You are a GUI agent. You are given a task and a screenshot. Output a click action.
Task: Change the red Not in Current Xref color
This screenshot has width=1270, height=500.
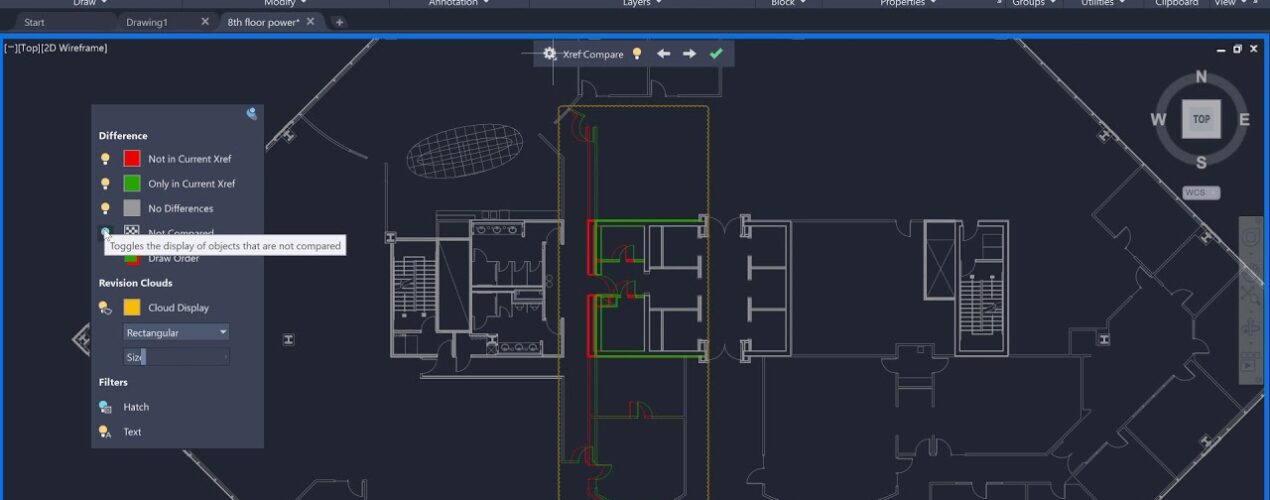132,159
